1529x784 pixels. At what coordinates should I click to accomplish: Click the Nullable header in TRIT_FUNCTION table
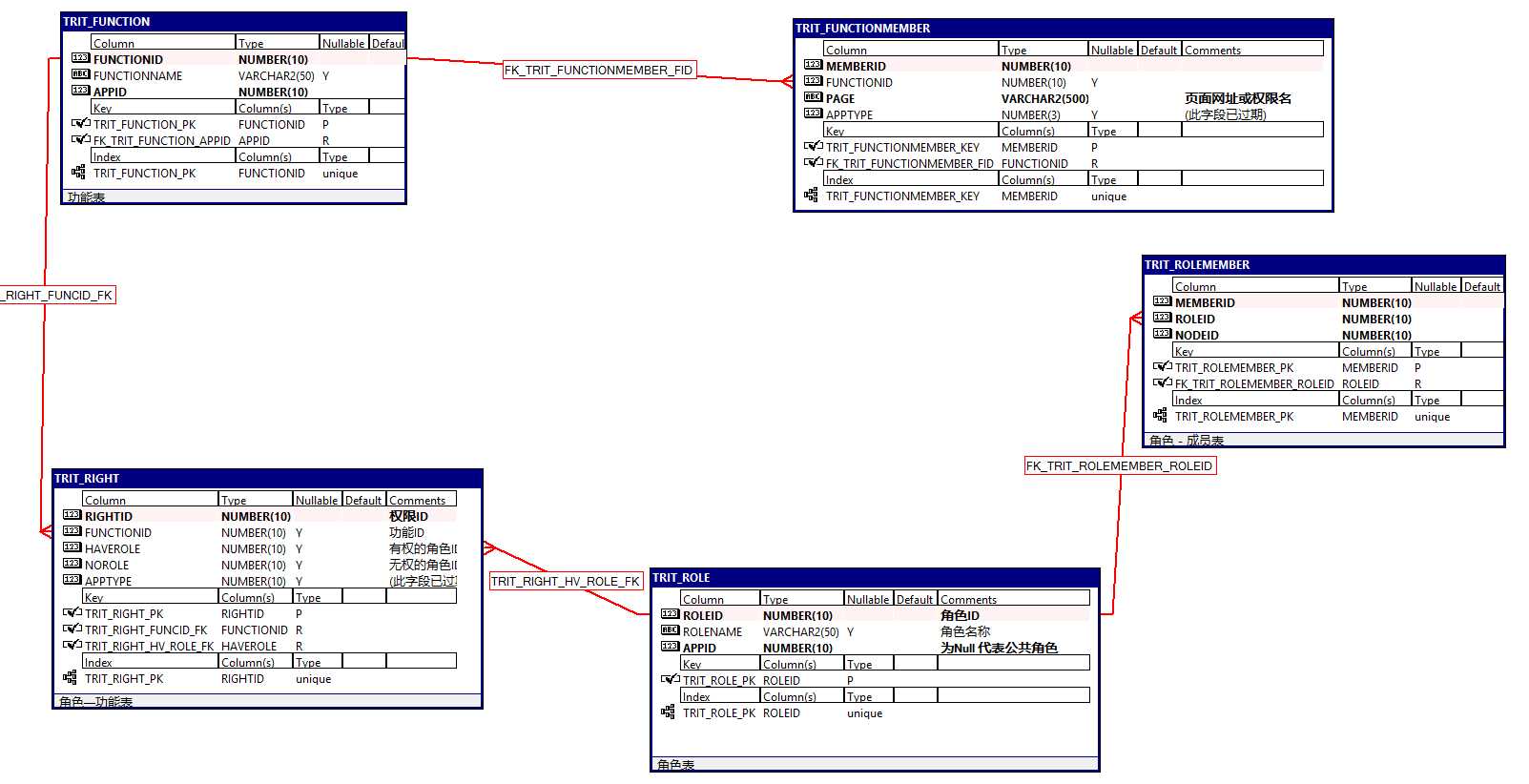pyautogui.click(x=343, y=43)
